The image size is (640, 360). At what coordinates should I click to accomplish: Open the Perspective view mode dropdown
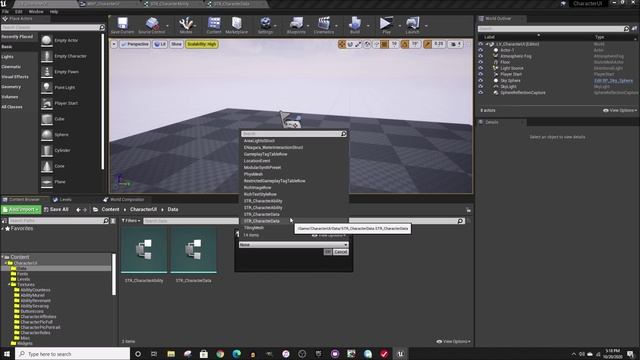pyautogui.click(x=135, y=44)
